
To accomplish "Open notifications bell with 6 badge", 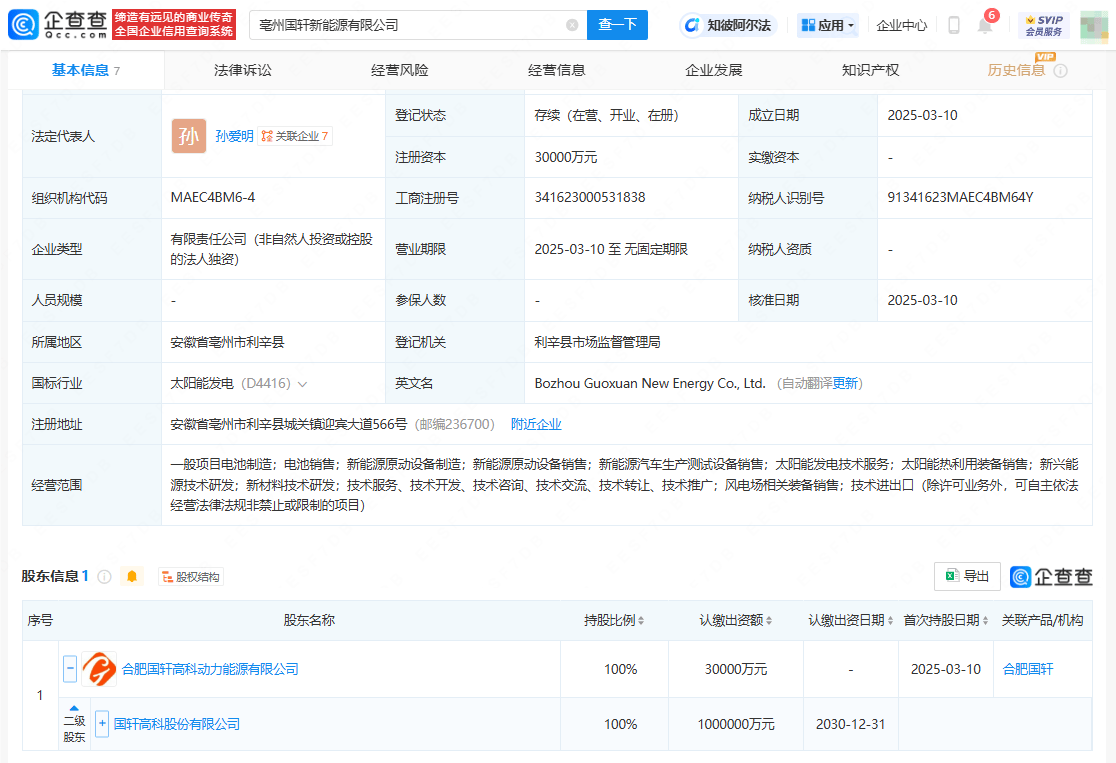I will [x=985, y=26].
